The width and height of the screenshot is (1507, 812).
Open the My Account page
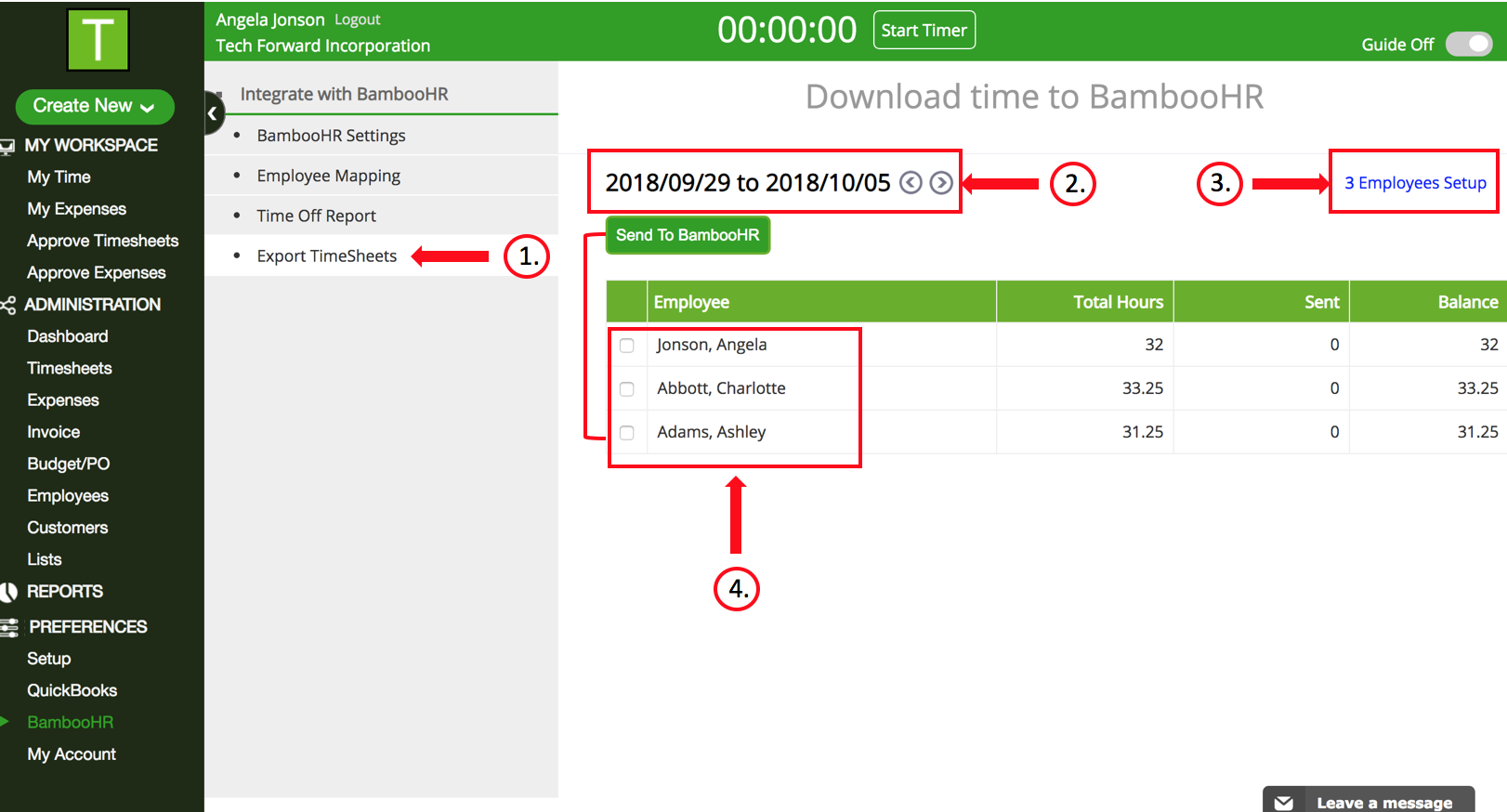(x=71, y=754)
